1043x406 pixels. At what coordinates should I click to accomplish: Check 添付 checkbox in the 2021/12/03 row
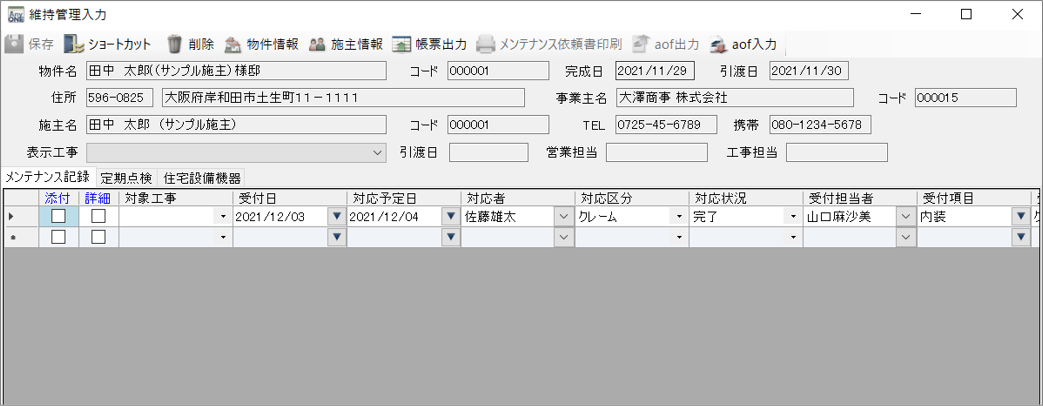click(59, 216)
